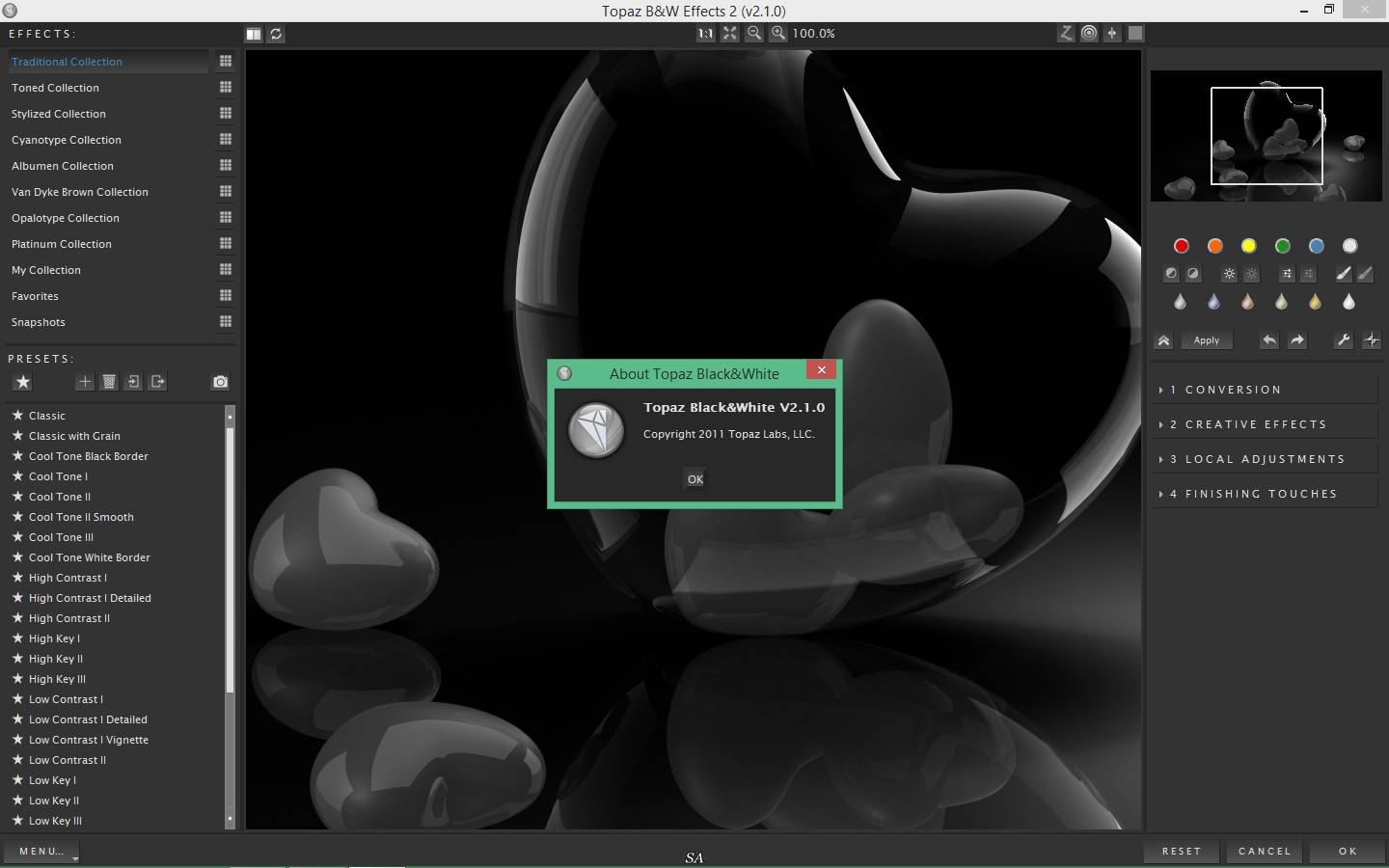Click the import preset icon

(133, 382)
